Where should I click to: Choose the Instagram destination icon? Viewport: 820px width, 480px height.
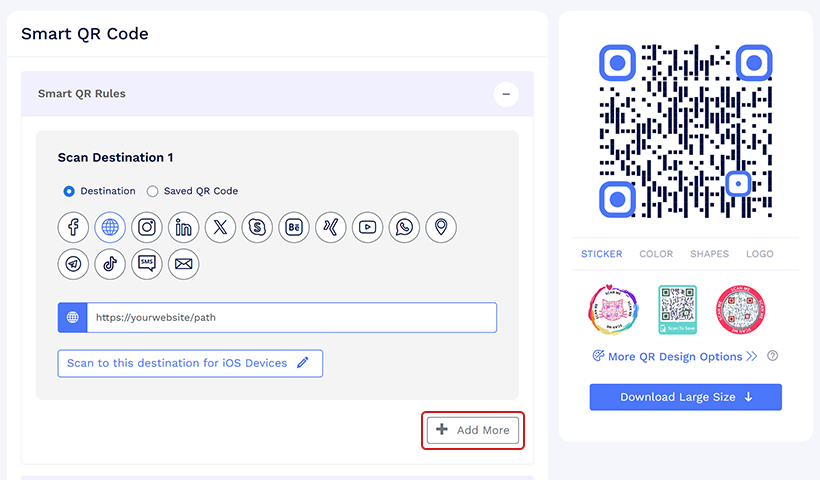pos(147,227)
